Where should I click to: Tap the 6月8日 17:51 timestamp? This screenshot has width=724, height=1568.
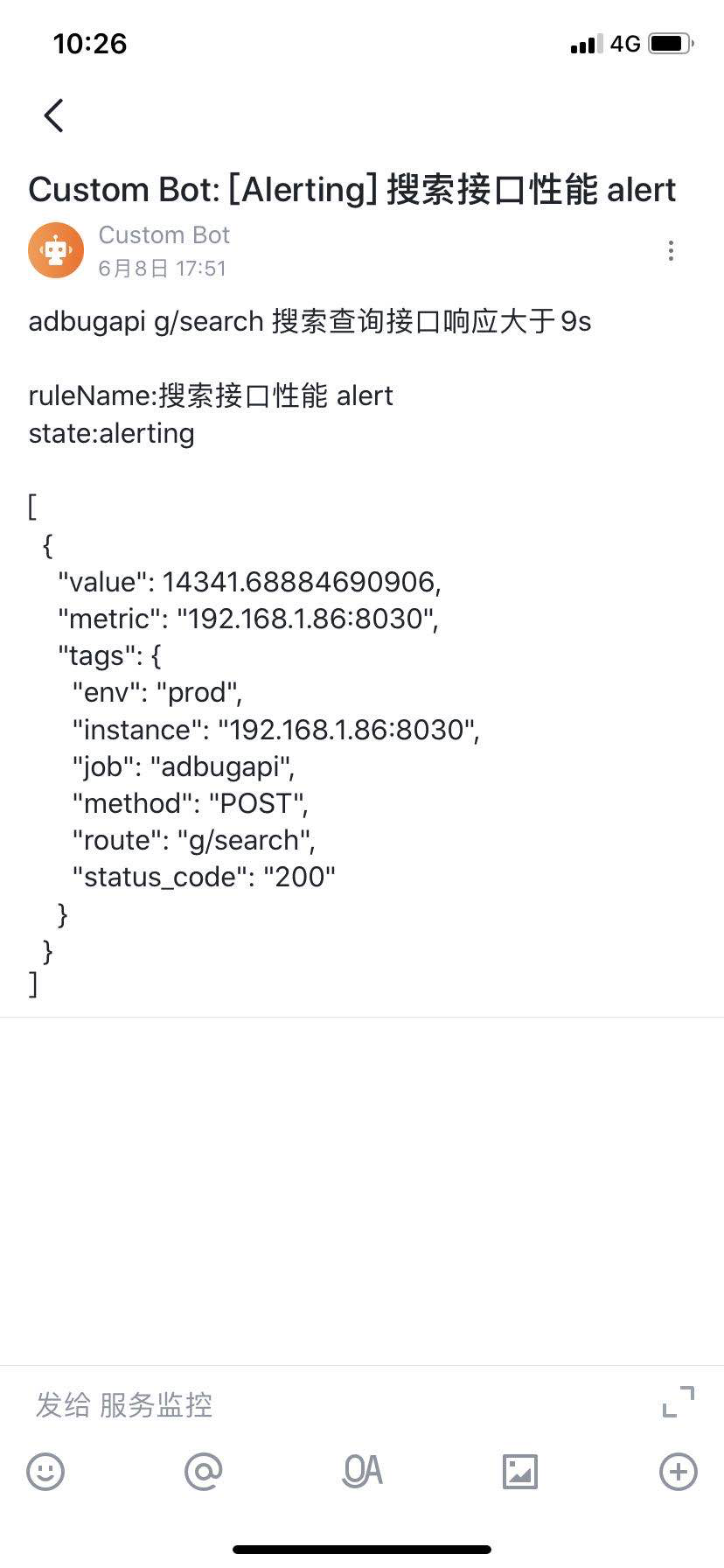tap(162, 269)
